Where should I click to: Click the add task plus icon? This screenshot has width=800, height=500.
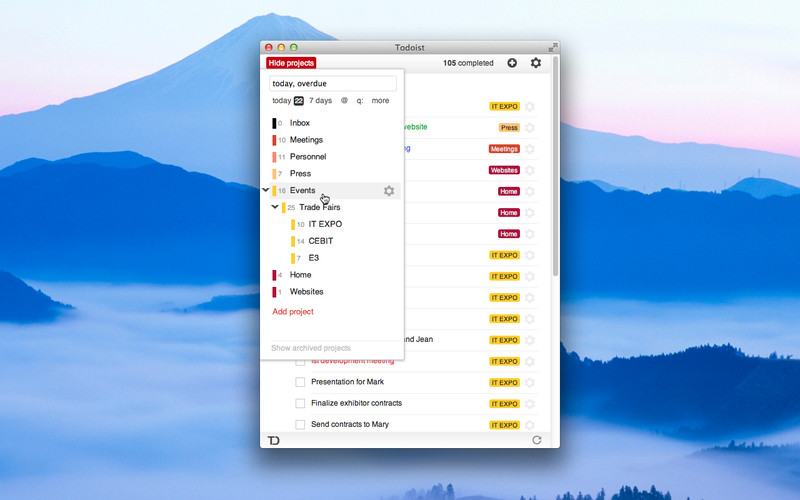[512, 63]
